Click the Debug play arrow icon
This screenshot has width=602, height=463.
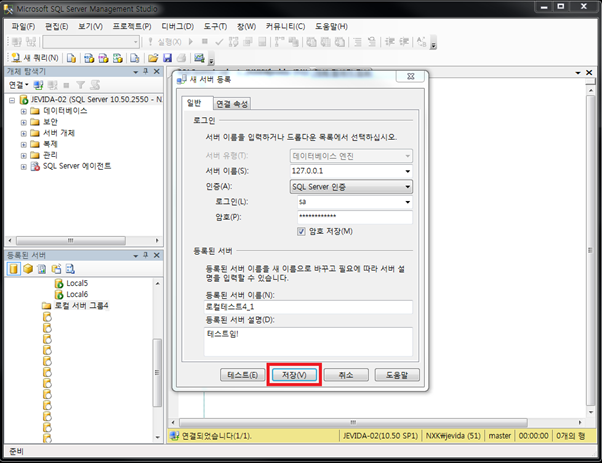coord(191,41)
